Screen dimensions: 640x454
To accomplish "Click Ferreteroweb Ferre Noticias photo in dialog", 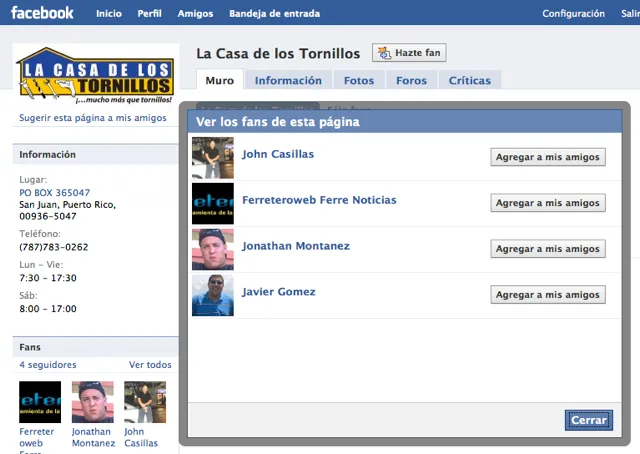I will 213,203.
